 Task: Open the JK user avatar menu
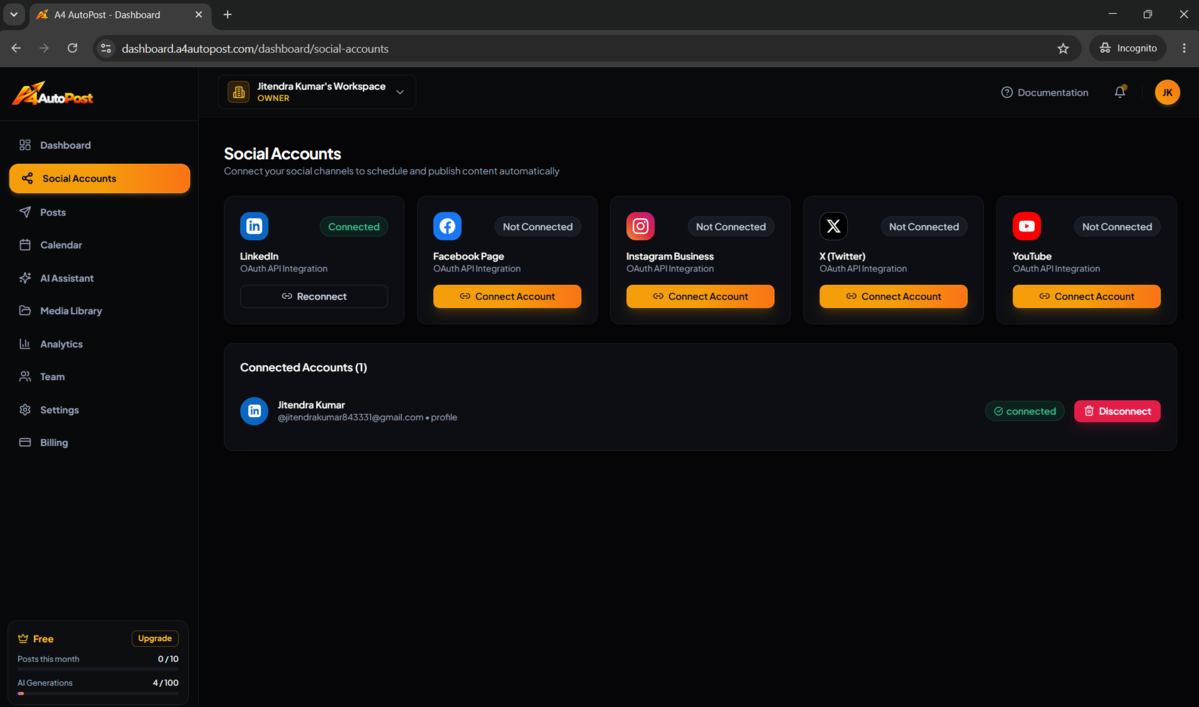pos(1167,92)
